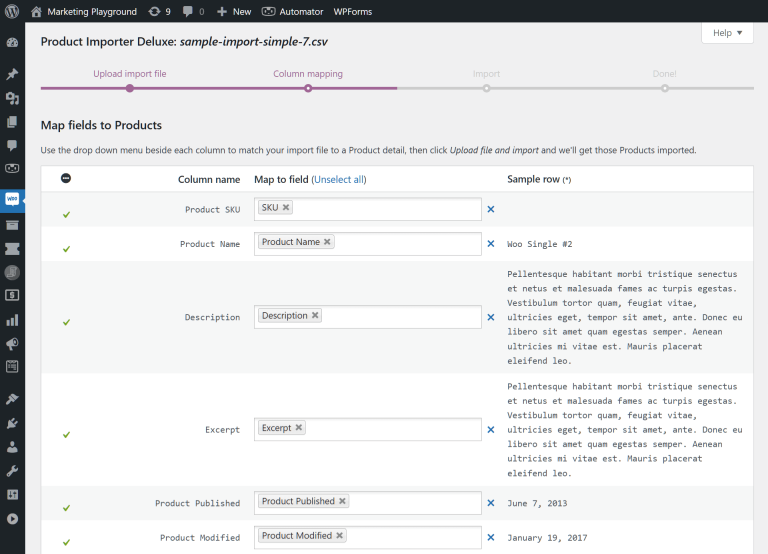
Task: Open the Product Name map field dropdown
Action: pos(368,243)
